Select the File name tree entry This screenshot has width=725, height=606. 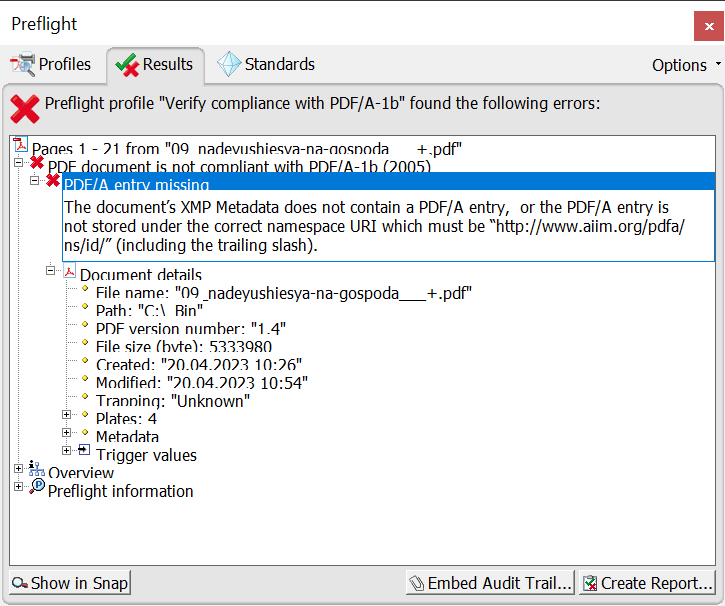(283, 293)
